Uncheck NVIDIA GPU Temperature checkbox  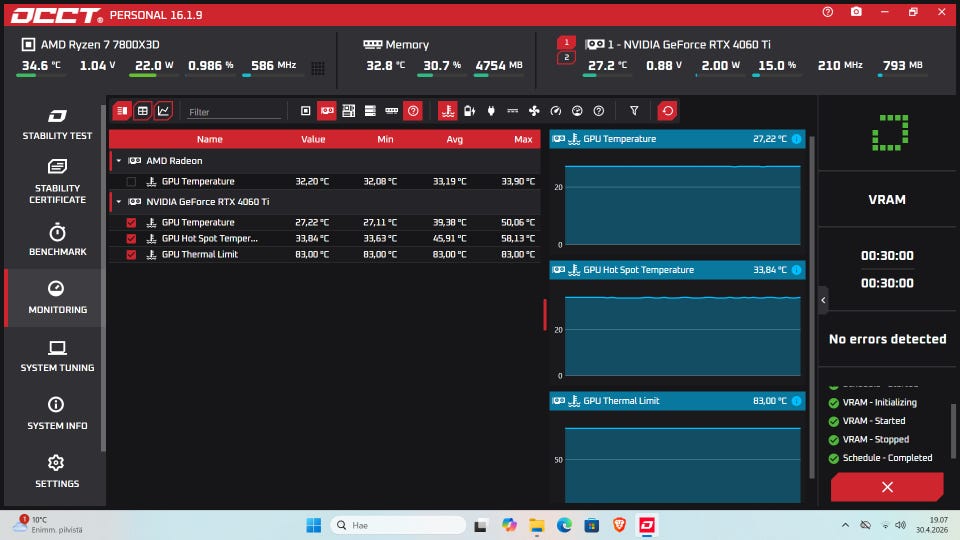[x=131, y=222]
